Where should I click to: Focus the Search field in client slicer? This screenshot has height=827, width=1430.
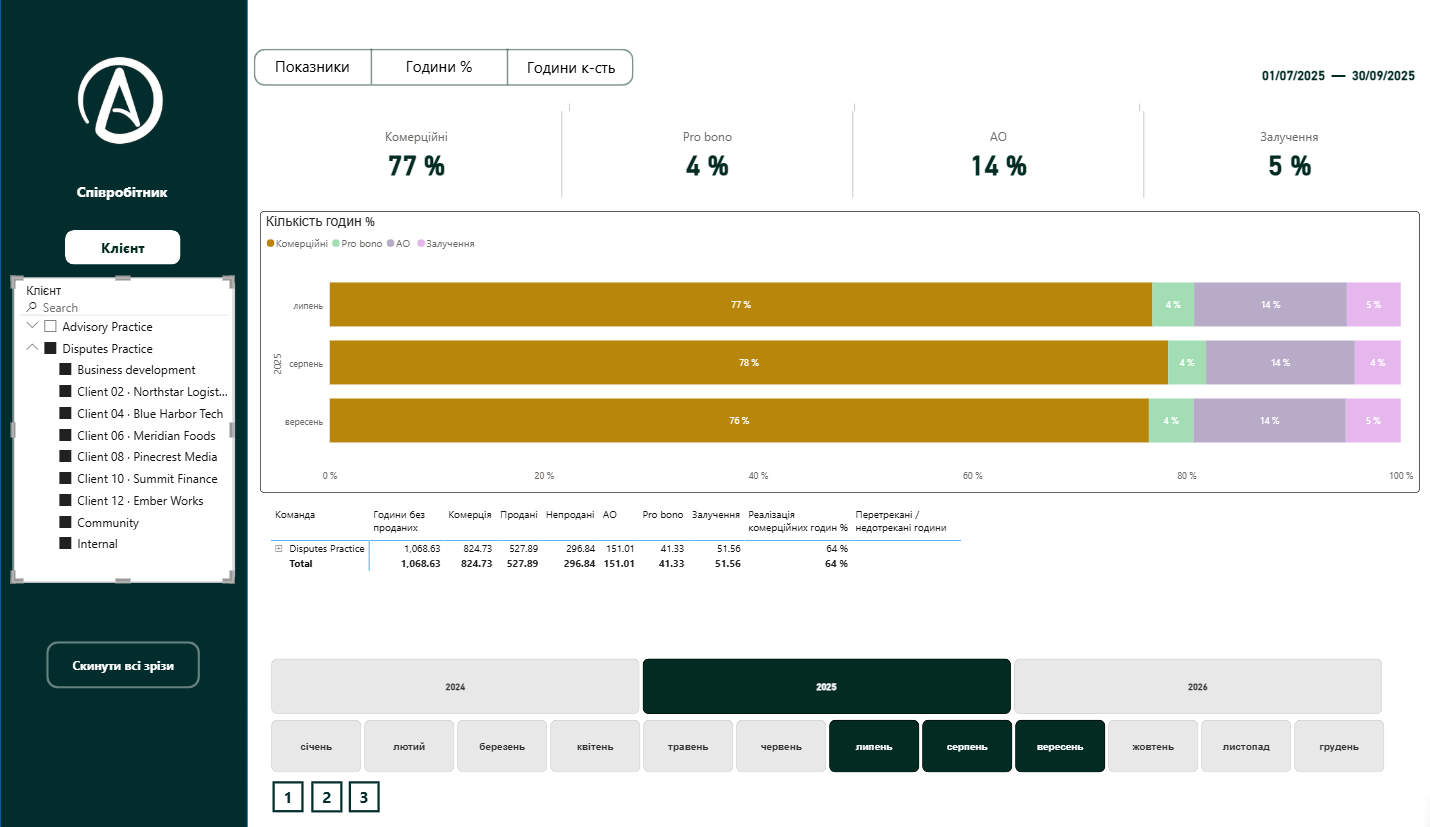(125, 308)
